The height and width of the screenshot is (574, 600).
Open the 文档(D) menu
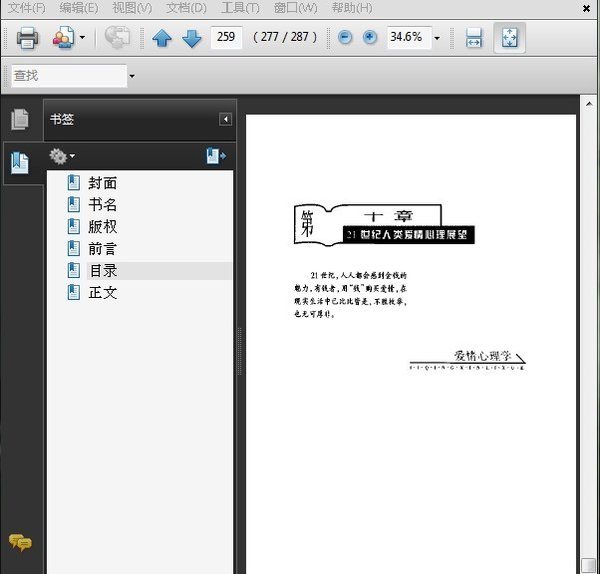click(x=186, y=8)
